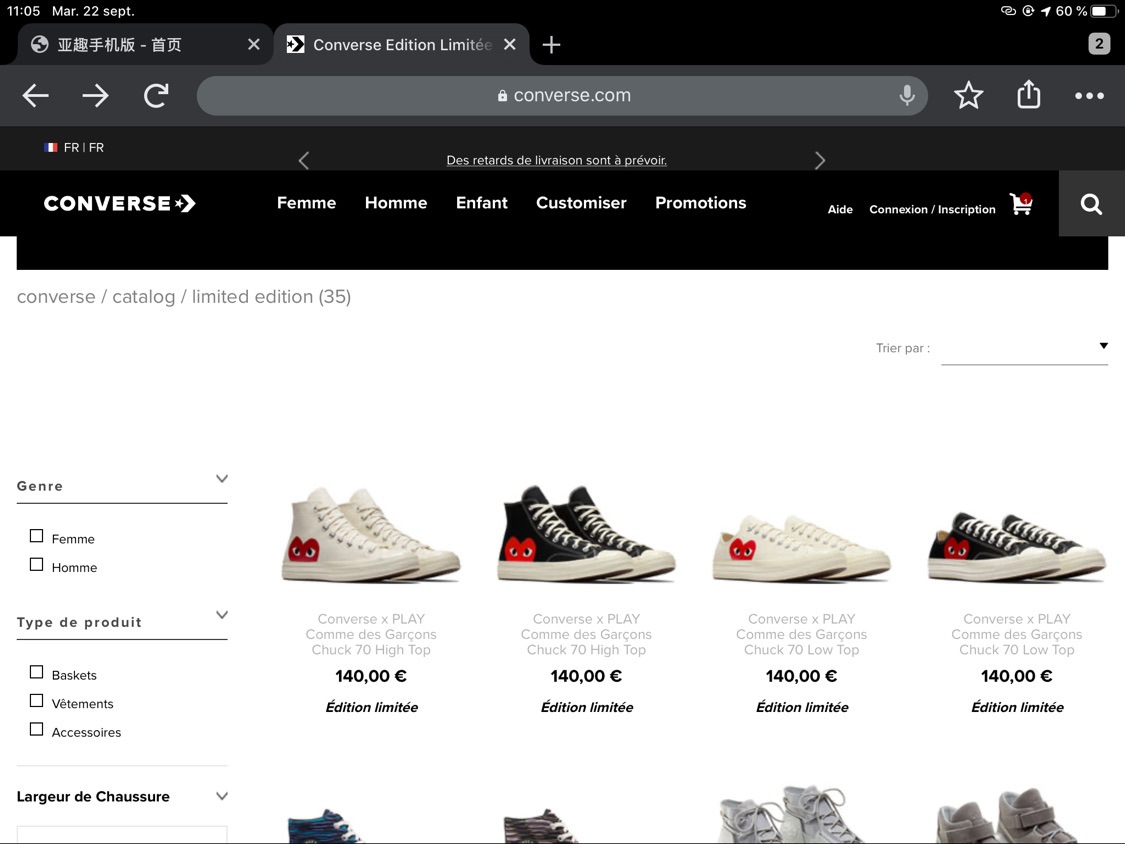This screenshot has height=844, width=1125.
Task: Open the white Chuck 70 Low Top image
Action: click(801, 547)
